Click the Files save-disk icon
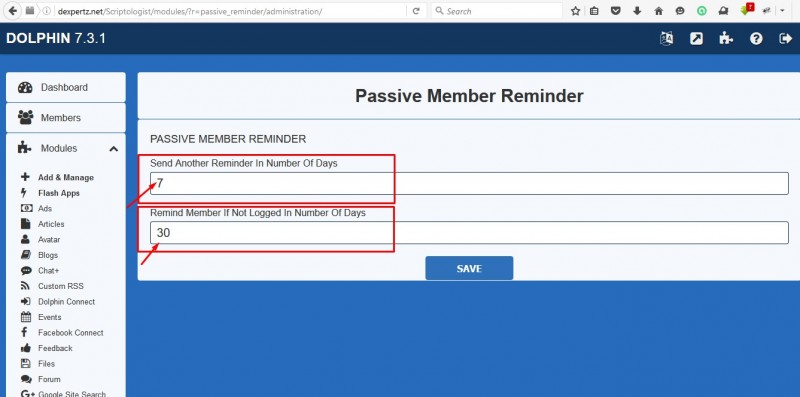The width and height of the screenshot is (800, 397). point(26,363)
